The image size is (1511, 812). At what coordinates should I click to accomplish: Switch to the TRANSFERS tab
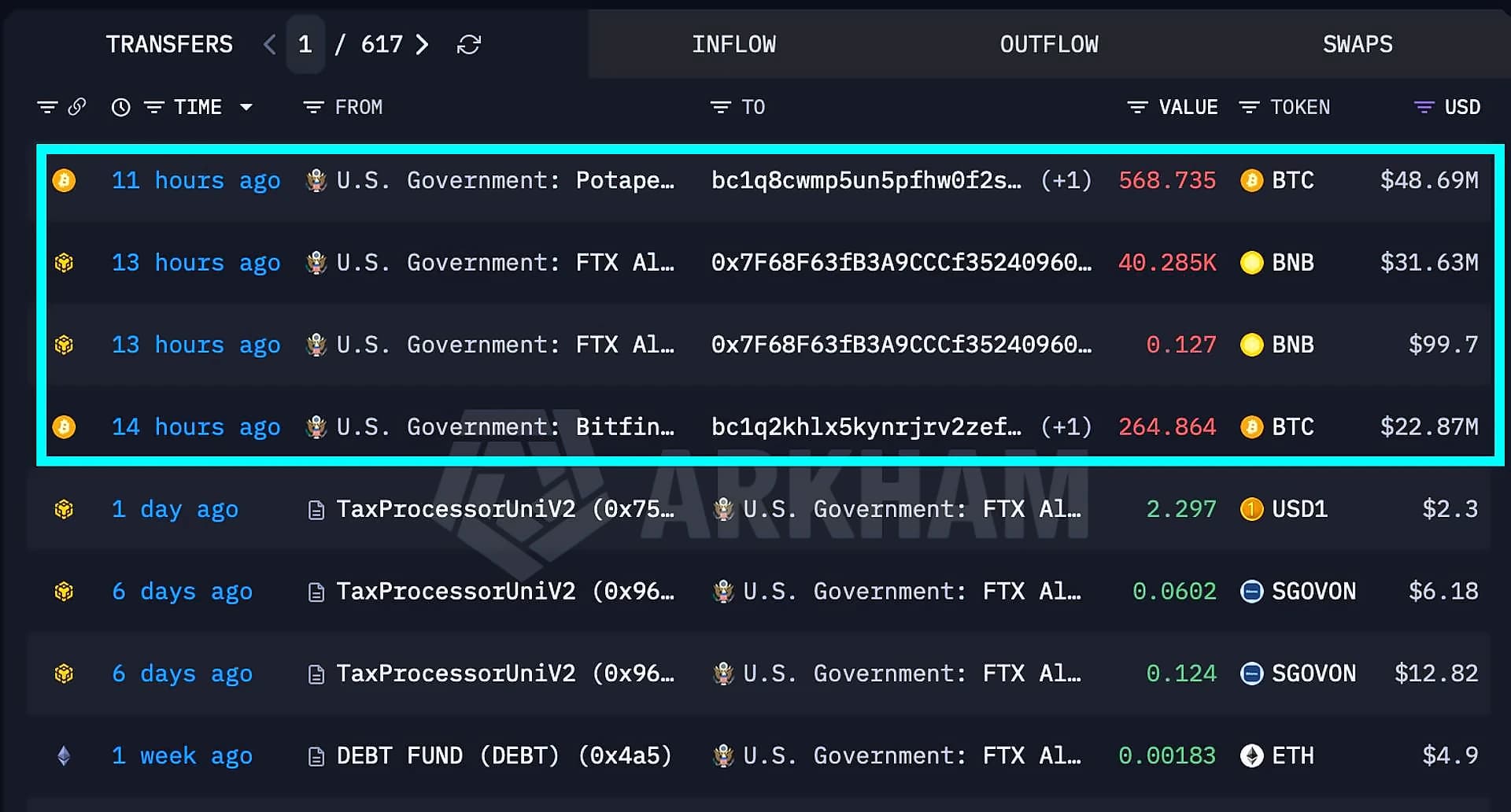coord(169,45)
